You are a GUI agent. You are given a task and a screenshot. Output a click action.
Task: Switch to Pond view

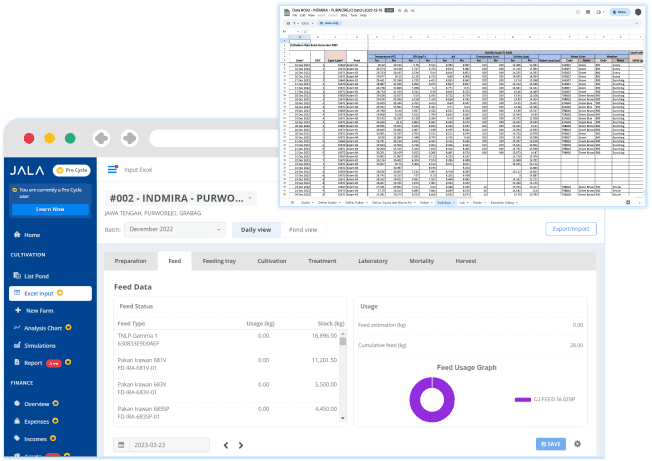(x=303, y=229)
